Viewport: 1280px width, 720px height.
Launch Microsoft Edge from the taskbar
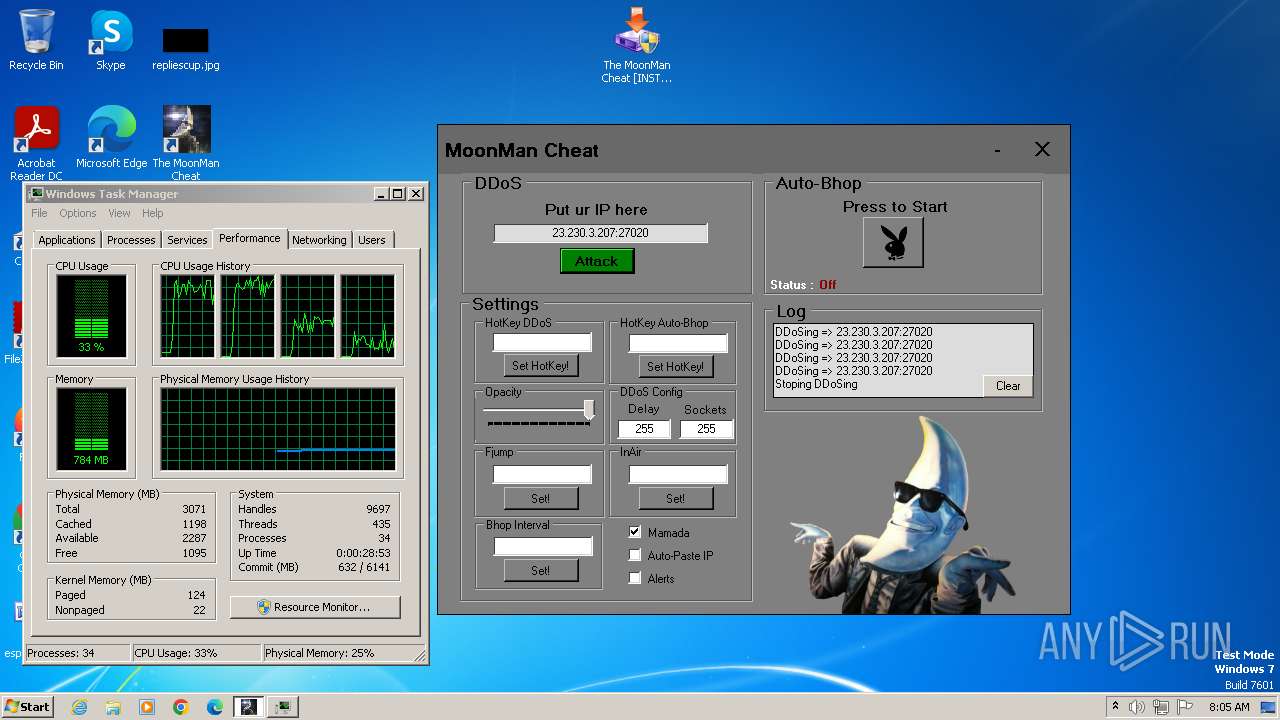click(215, 707)
